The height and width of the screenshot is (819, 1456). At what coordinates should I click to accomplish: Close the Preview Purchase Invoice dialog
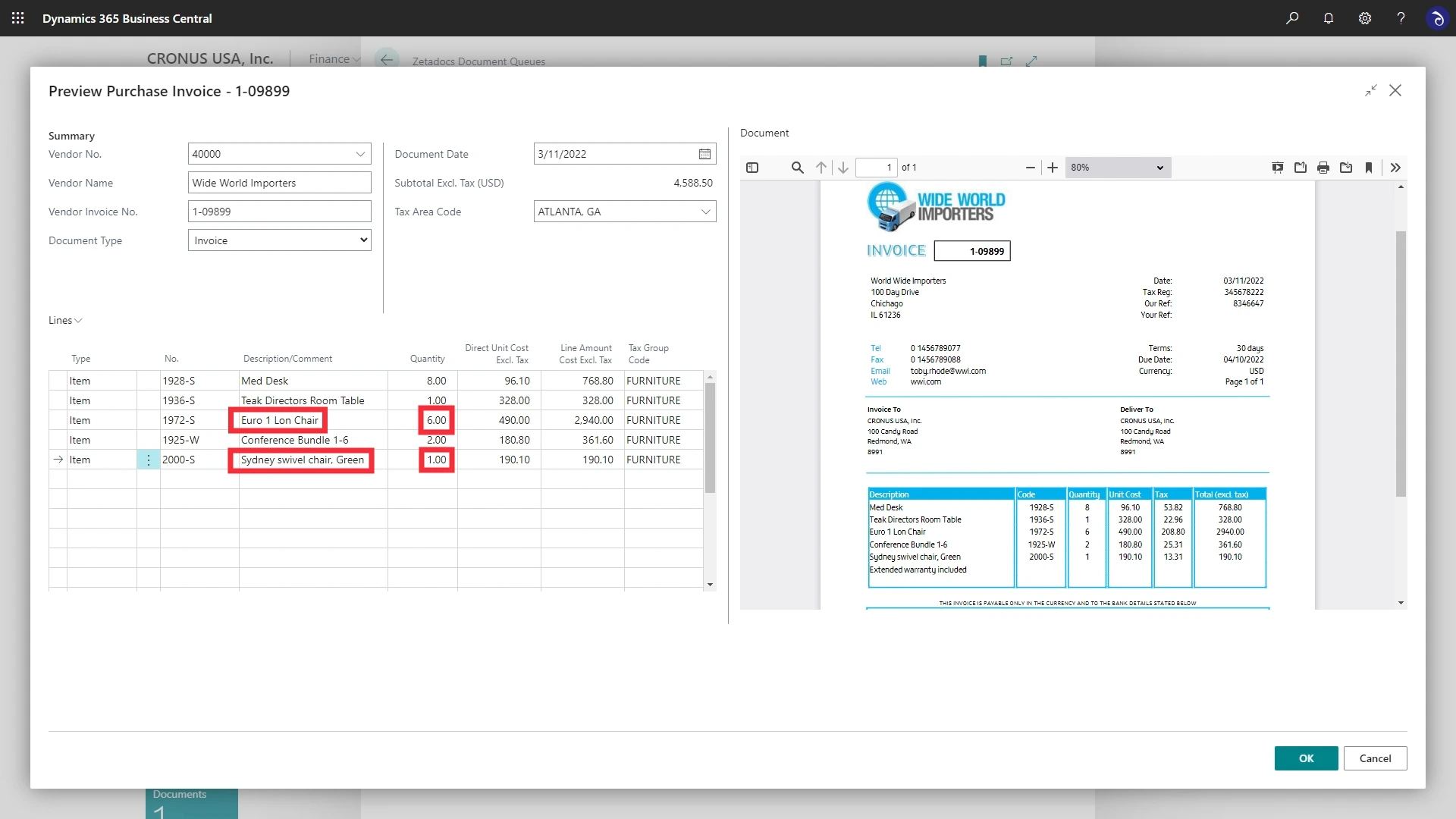(1395, 91)
